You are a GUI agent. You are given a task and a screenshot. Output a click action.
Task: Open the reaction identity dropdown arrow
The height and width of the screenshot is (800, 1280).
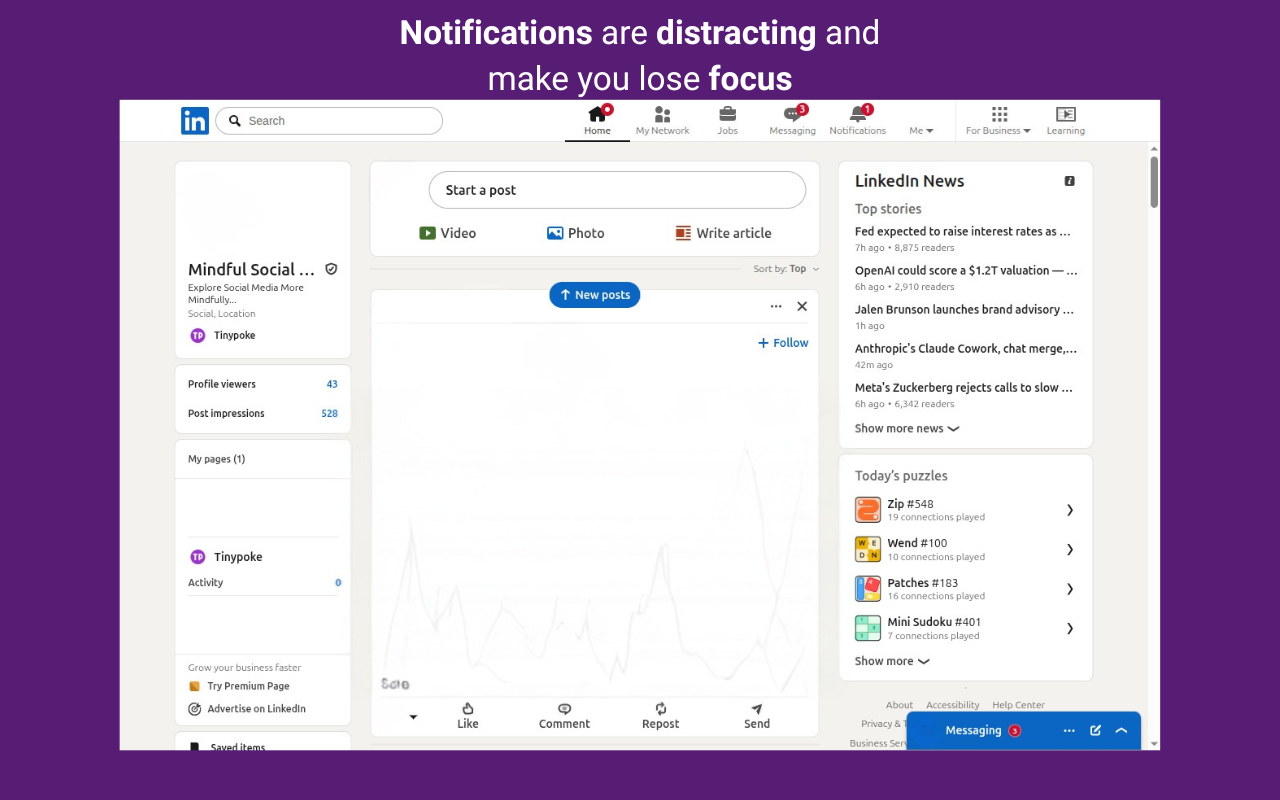click(413, 717)
